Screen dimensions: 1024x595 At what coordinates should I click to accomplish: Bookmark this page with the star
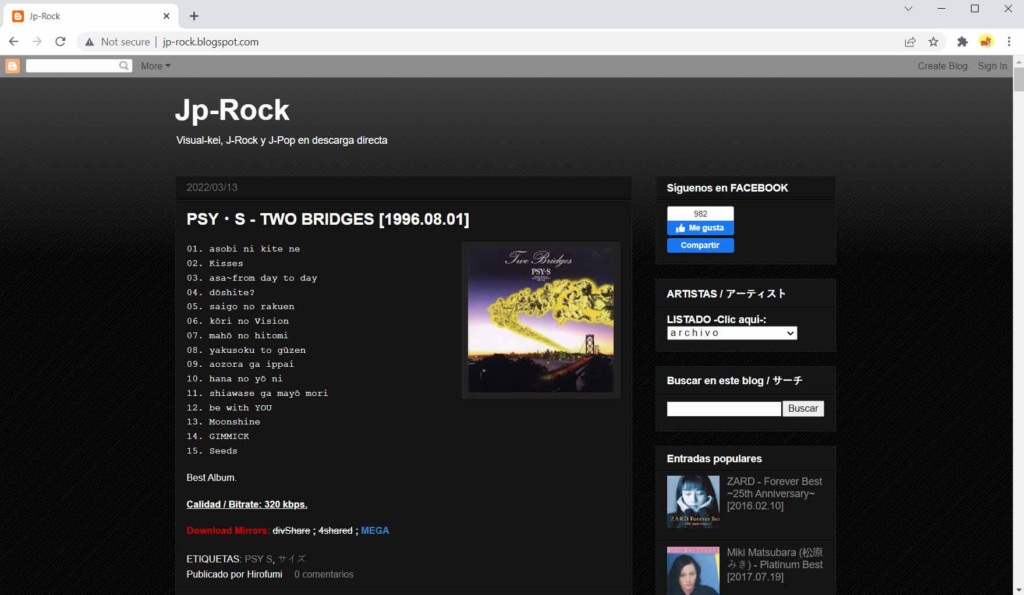[933, 42]
